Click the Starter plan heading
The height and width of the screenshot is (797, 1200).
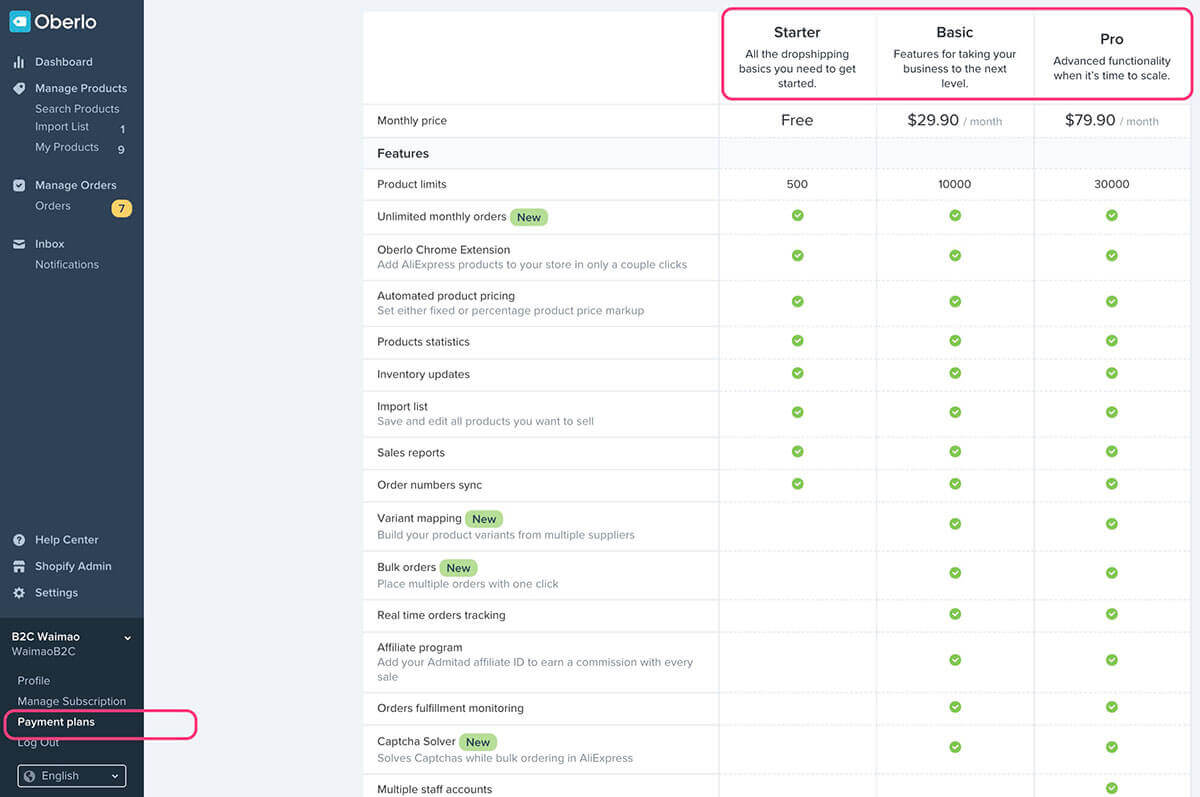point(797,33)
